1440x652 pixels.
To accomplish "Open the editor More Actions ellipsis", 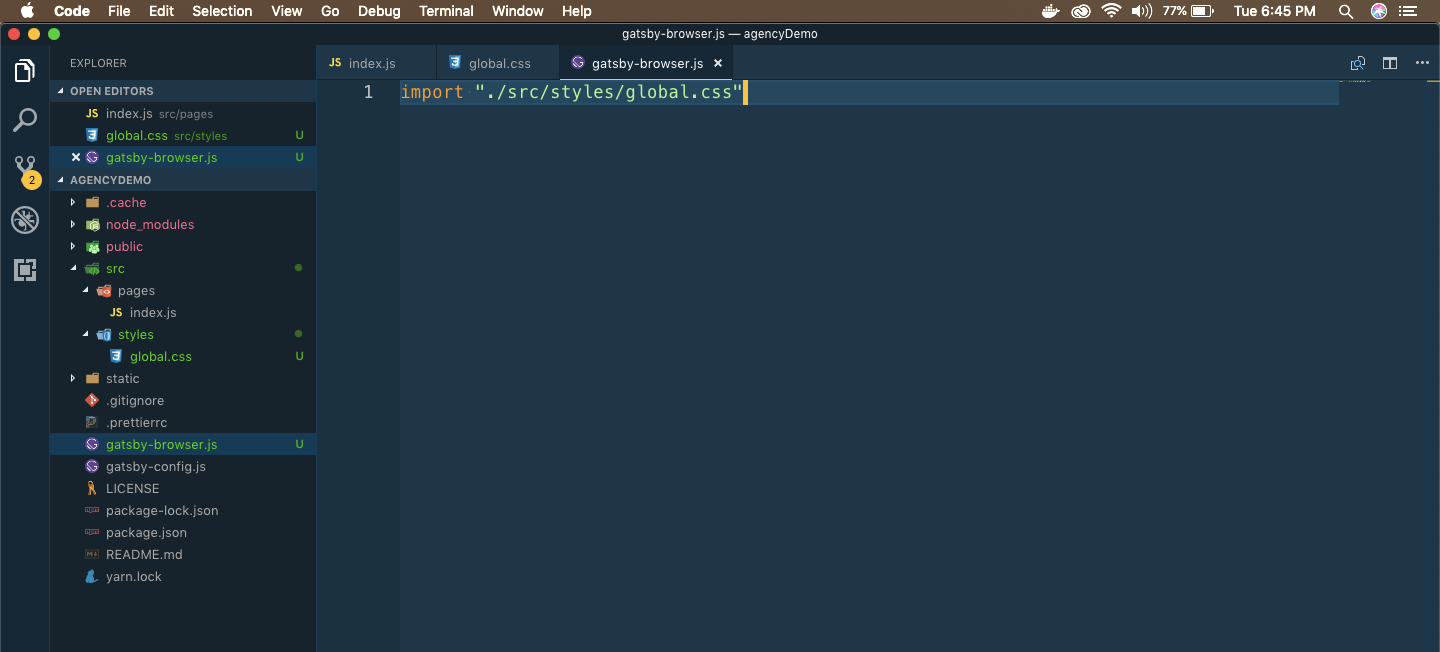I will coord(1422,63).
